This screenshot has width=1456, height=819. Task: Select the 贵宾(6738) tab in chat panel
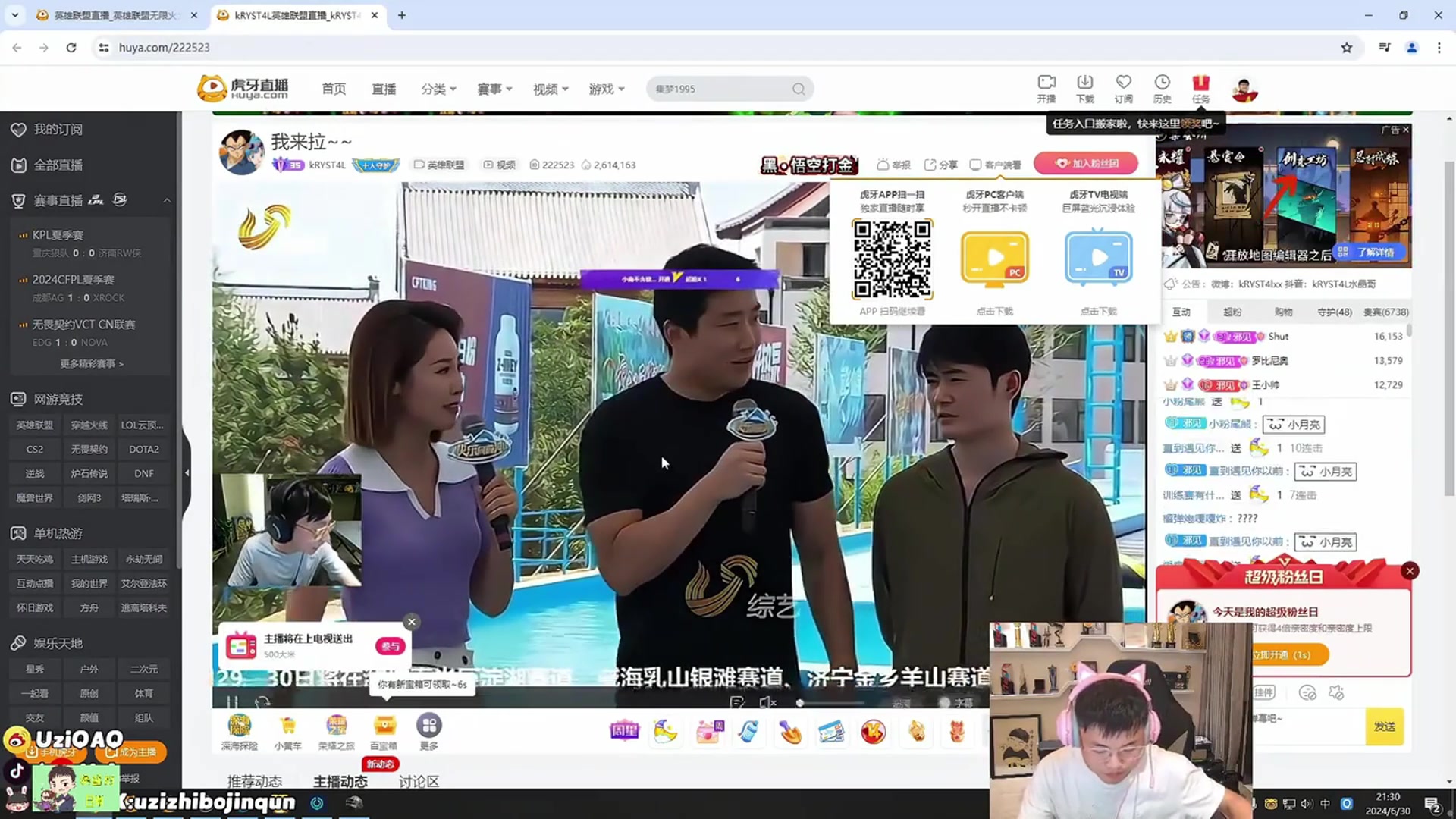1385,312
